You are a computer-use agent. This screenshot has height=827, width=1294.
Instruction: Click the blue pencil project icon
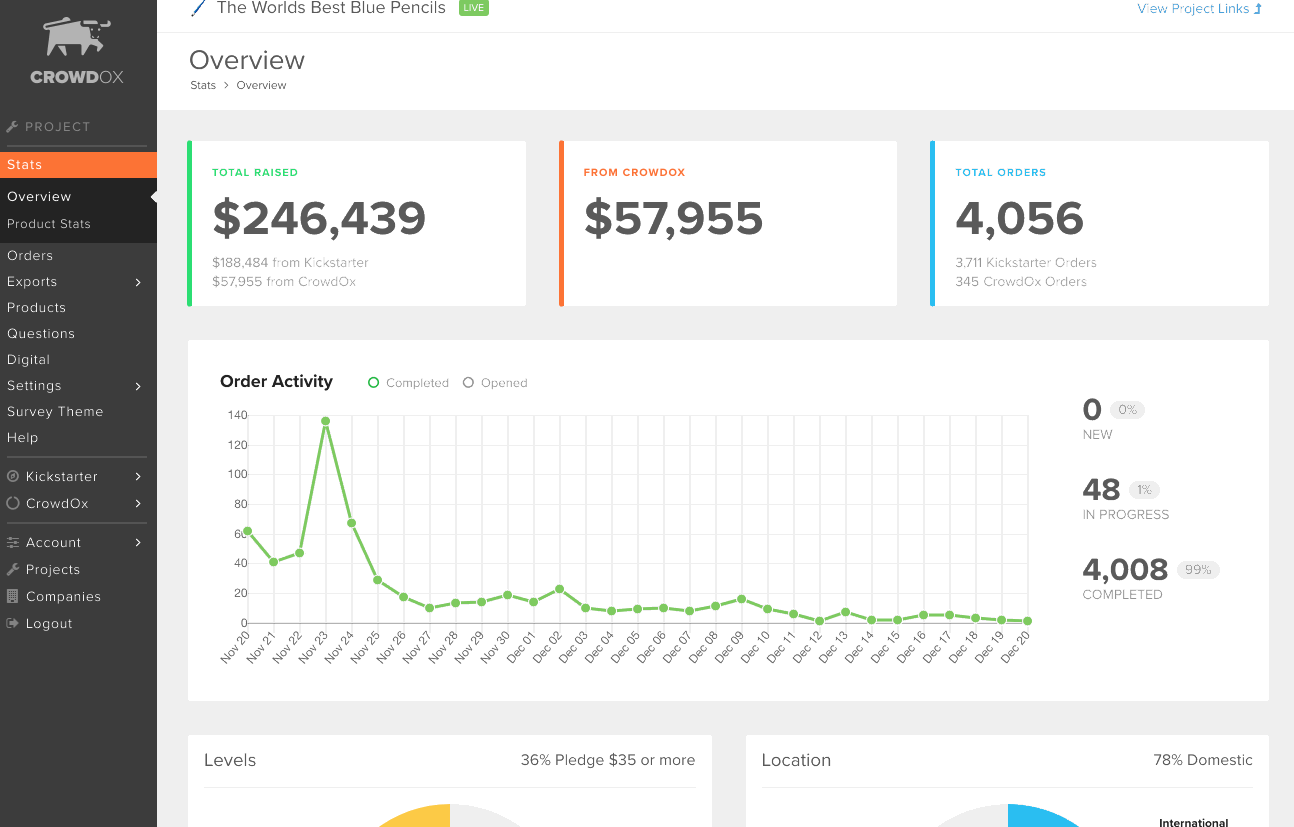(198, 8)
